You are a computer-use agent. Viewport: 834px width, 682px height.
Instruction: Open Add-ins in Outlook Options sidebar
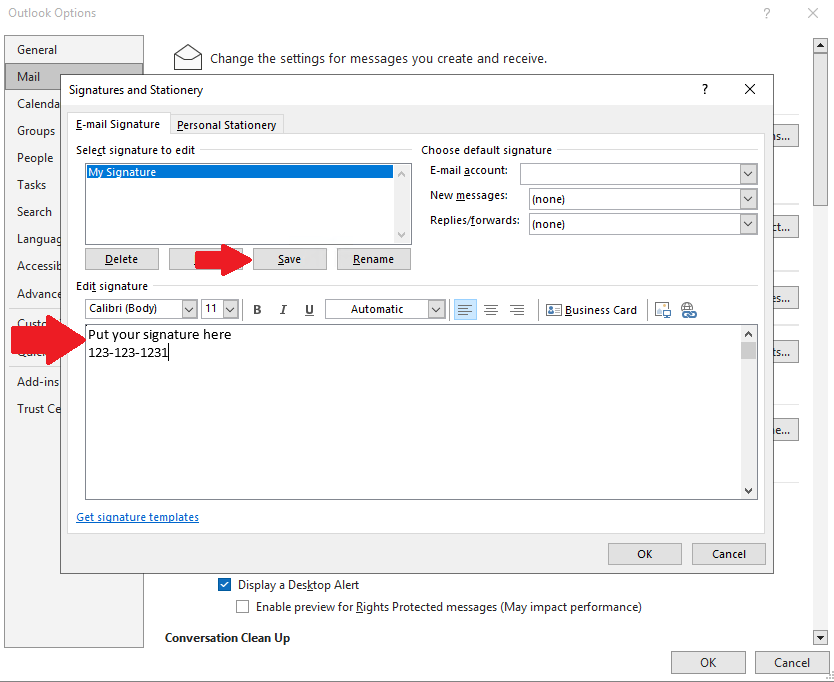pos(33,381)
